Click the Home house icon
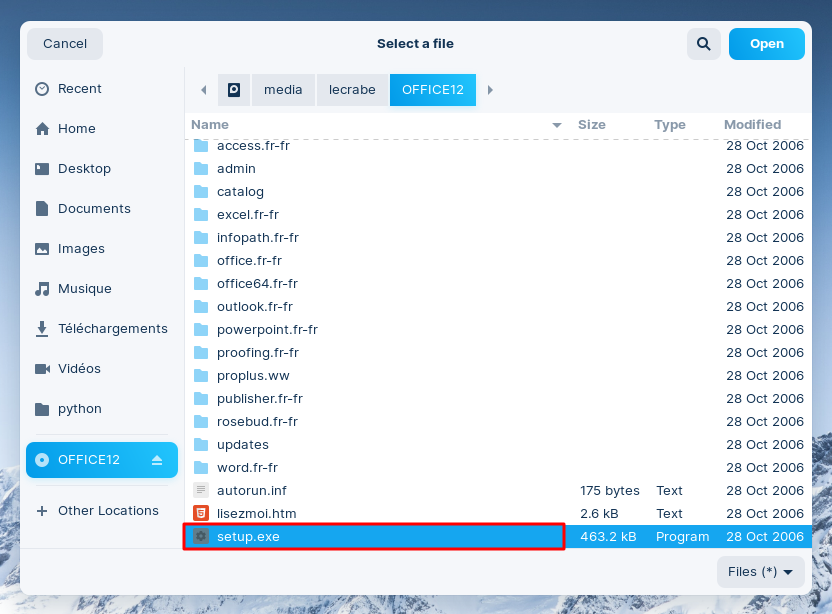832x614 pixels. (x=42, y=128)
